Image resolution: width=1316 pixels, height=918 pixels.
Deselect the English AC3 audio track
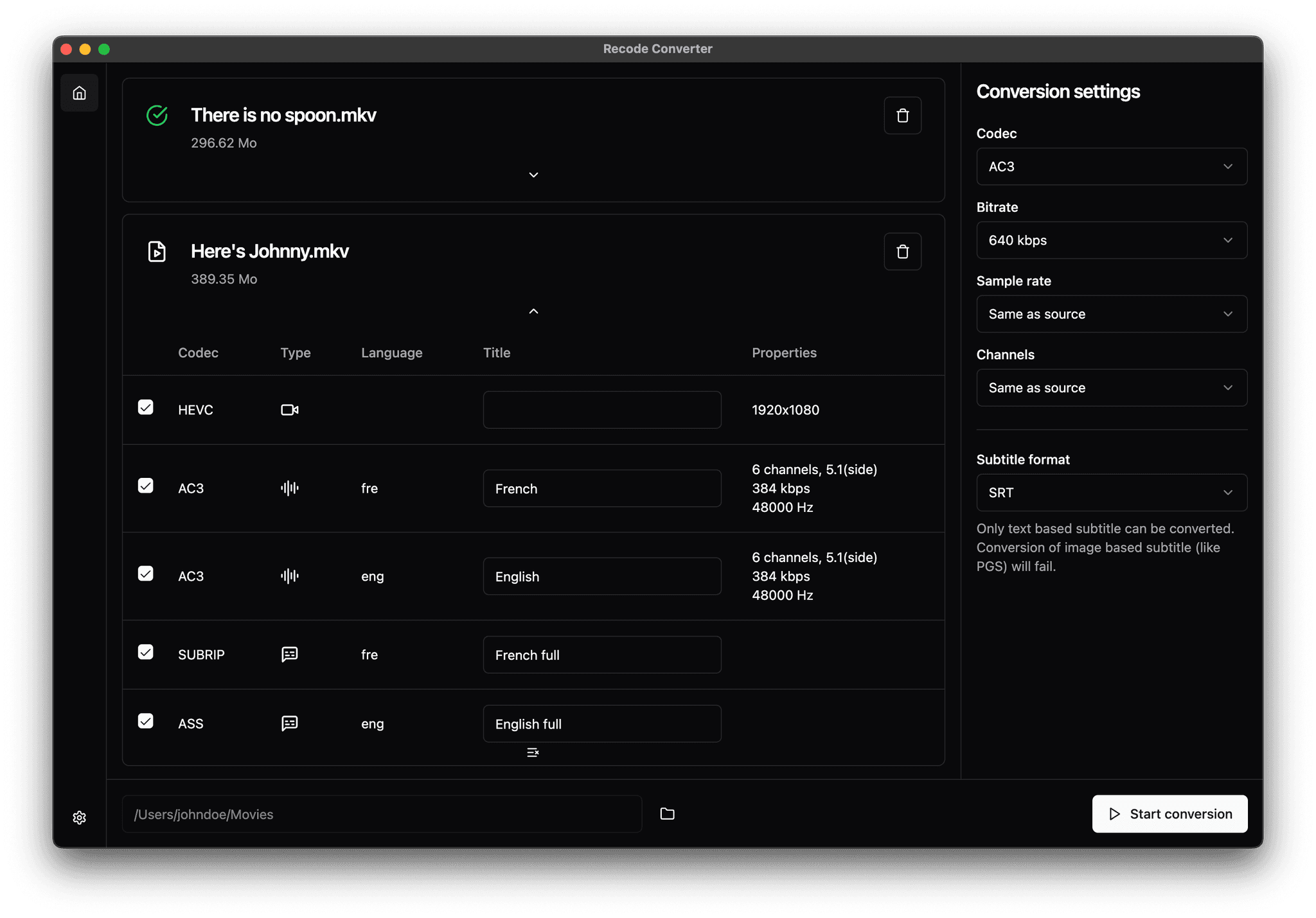pyautogui.click(x=146, y=574)
